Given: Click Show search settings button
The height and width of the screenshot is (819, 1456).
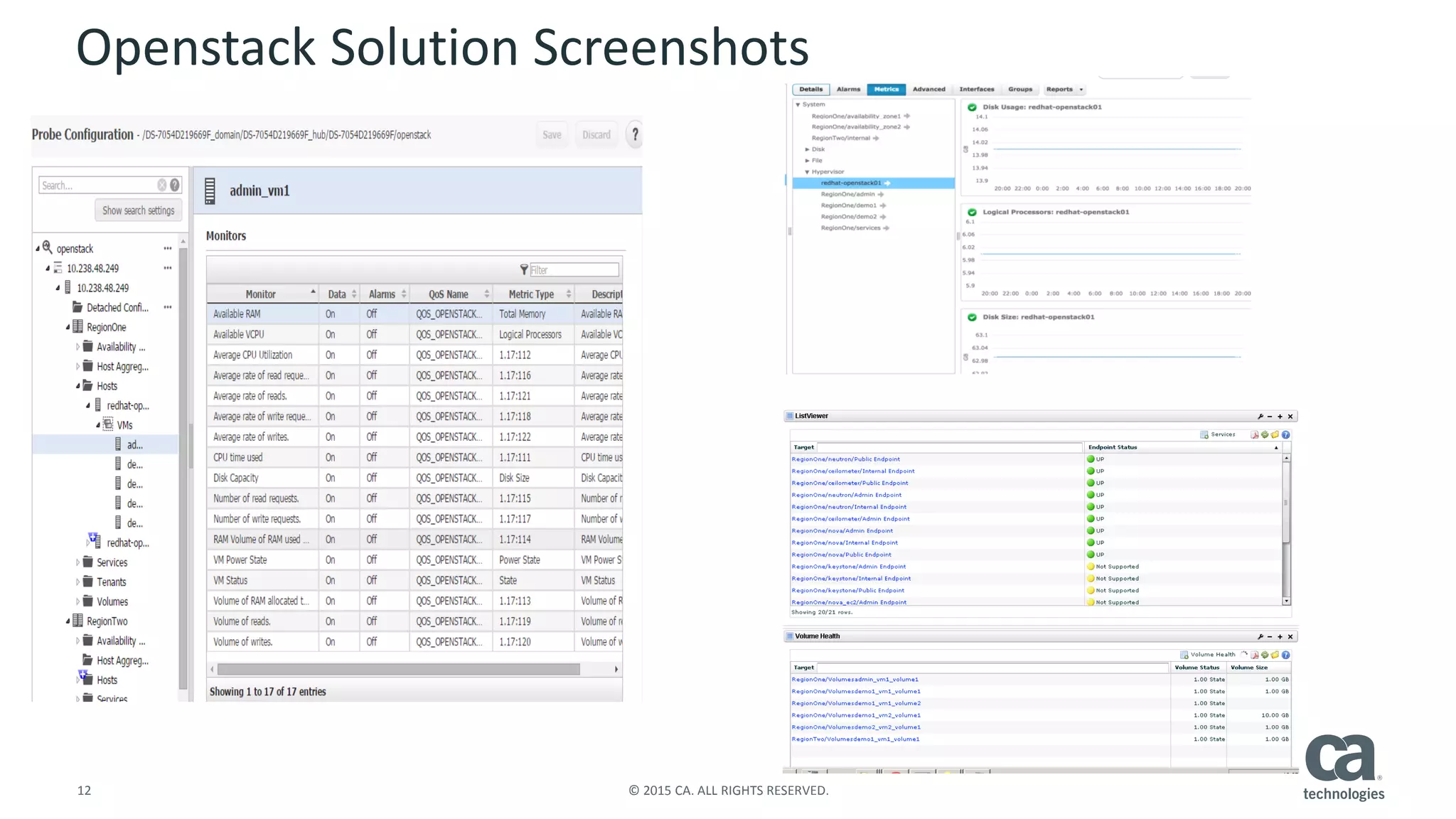Looking at the screenshot, I should pos(138,210).
